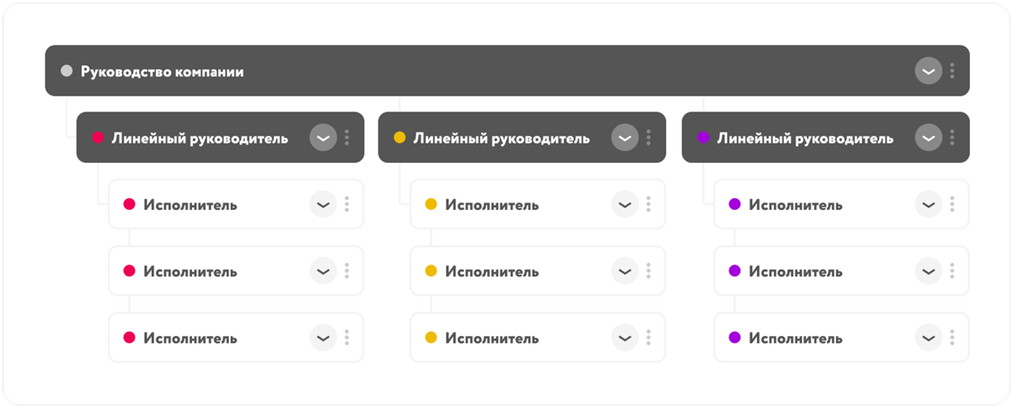Open three-dot menu of the middle yellow Исполнитель
Viewport: 1013px width, 408px height.
tap(648, 271)
